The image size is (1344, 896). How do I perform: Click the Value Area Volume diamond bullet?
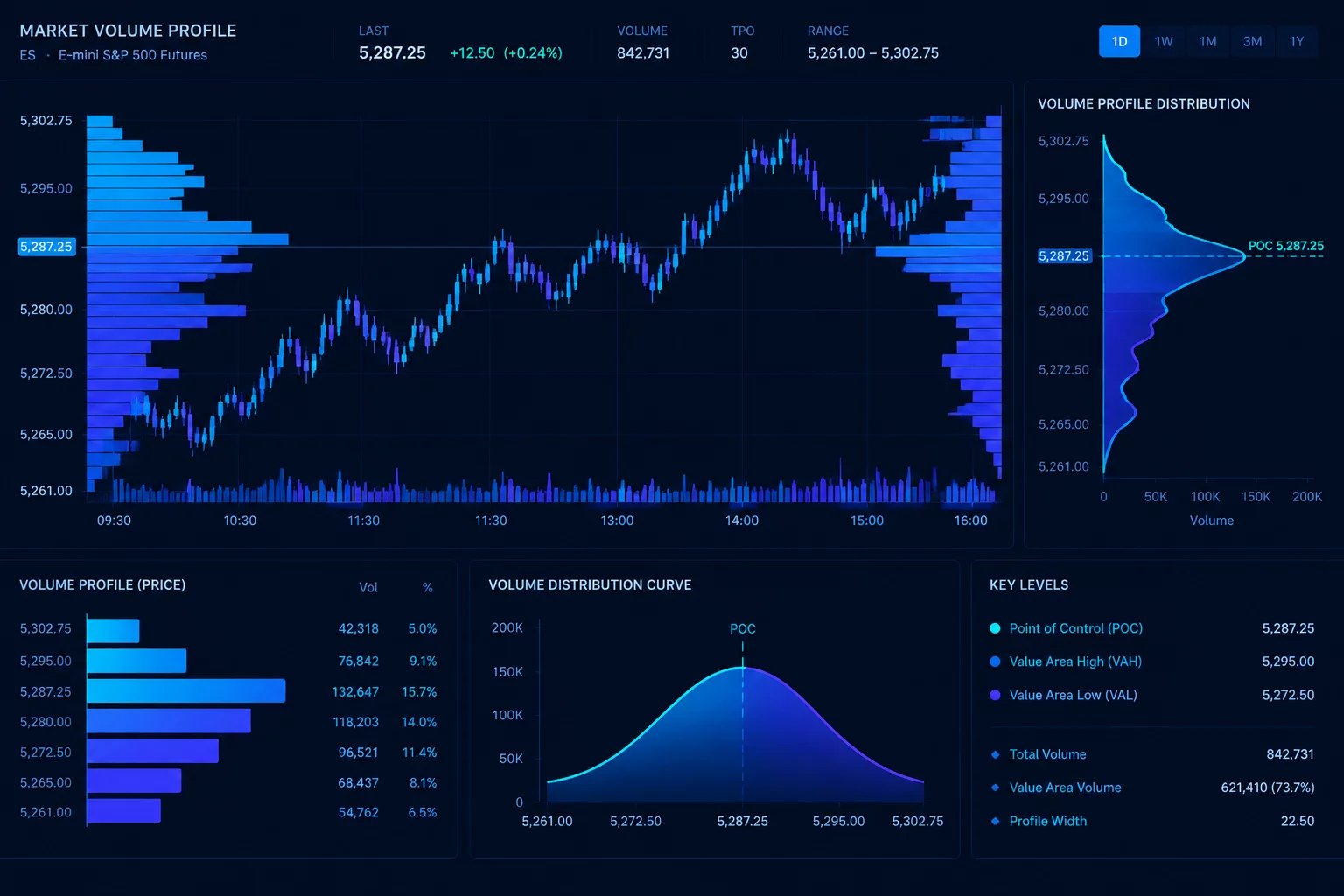tap(995, 787)
